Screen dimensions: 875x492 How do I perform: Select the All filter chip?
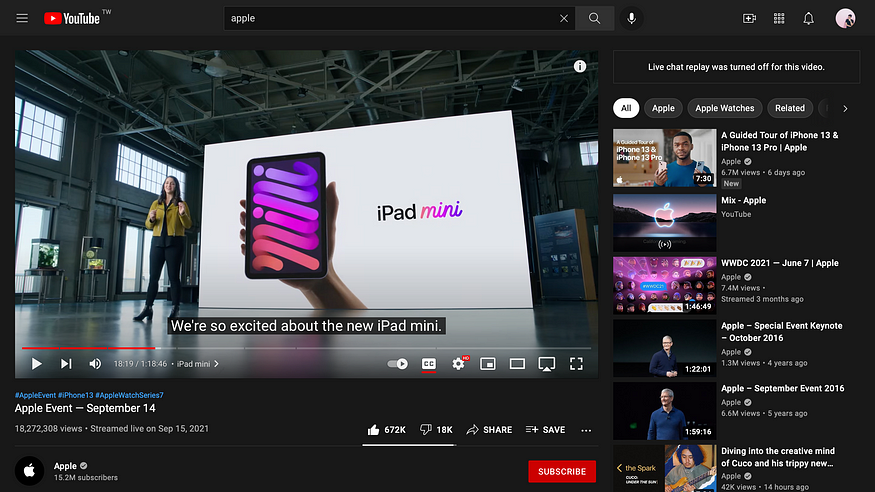point(626,108)
